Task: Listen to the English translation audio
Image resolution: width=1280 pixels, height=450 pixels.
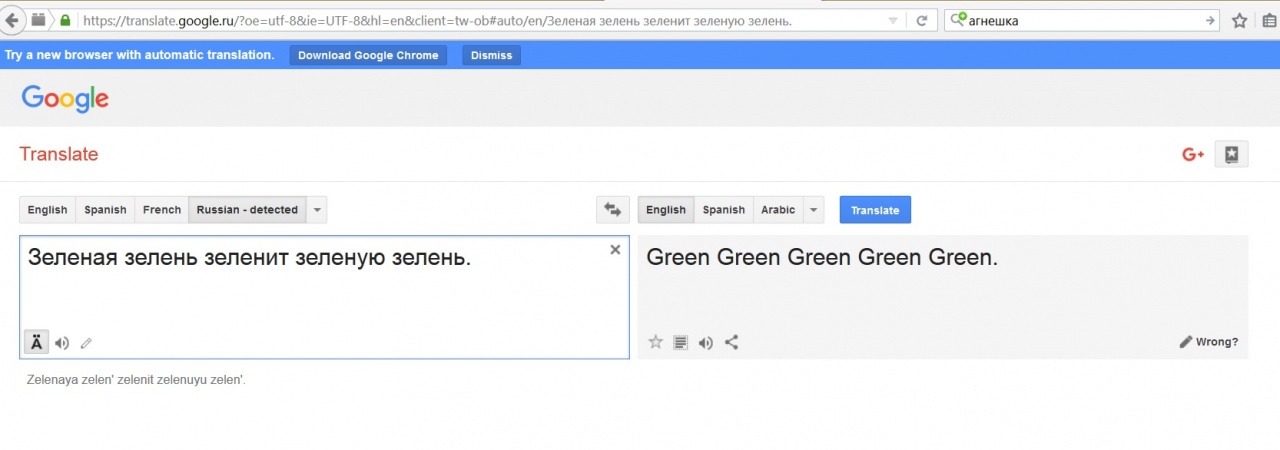Action: (706, 343)
